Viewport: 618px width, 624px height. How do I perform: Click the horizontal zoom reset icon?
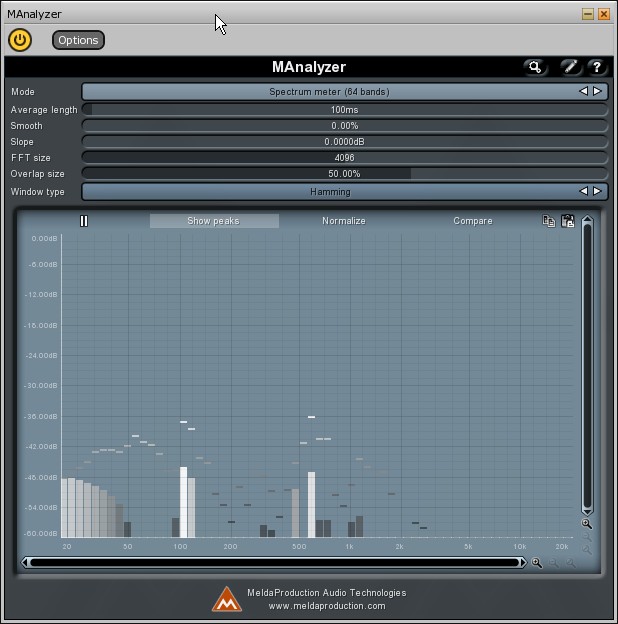[571, 563]
